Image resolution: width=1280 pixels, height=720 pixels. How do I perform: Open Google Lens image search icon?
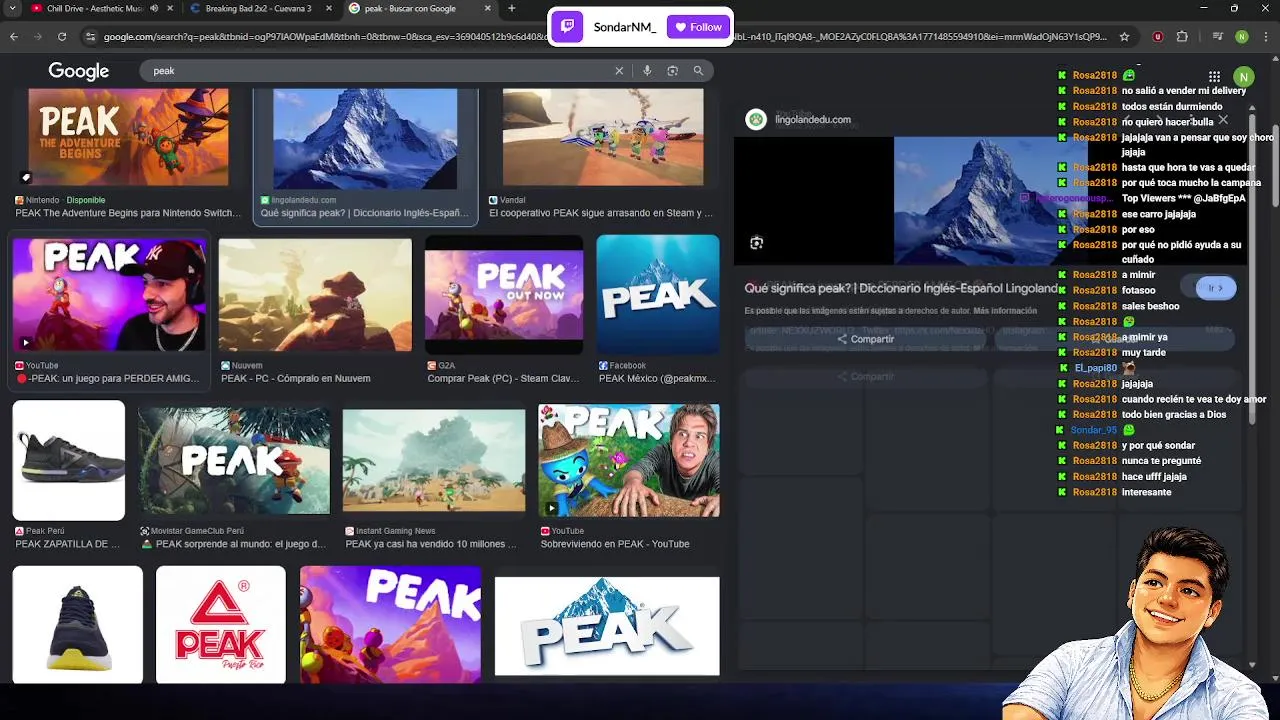[672, 71]
